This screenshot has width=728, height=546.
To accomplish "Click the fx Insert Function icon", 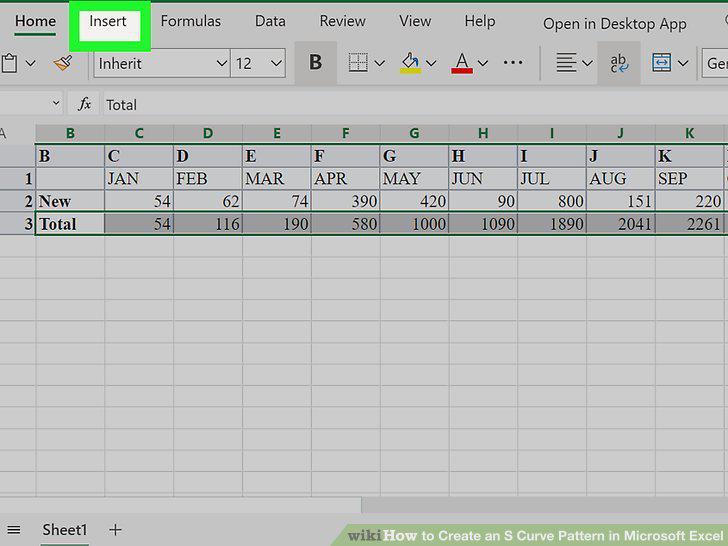I will coord(84,104).
